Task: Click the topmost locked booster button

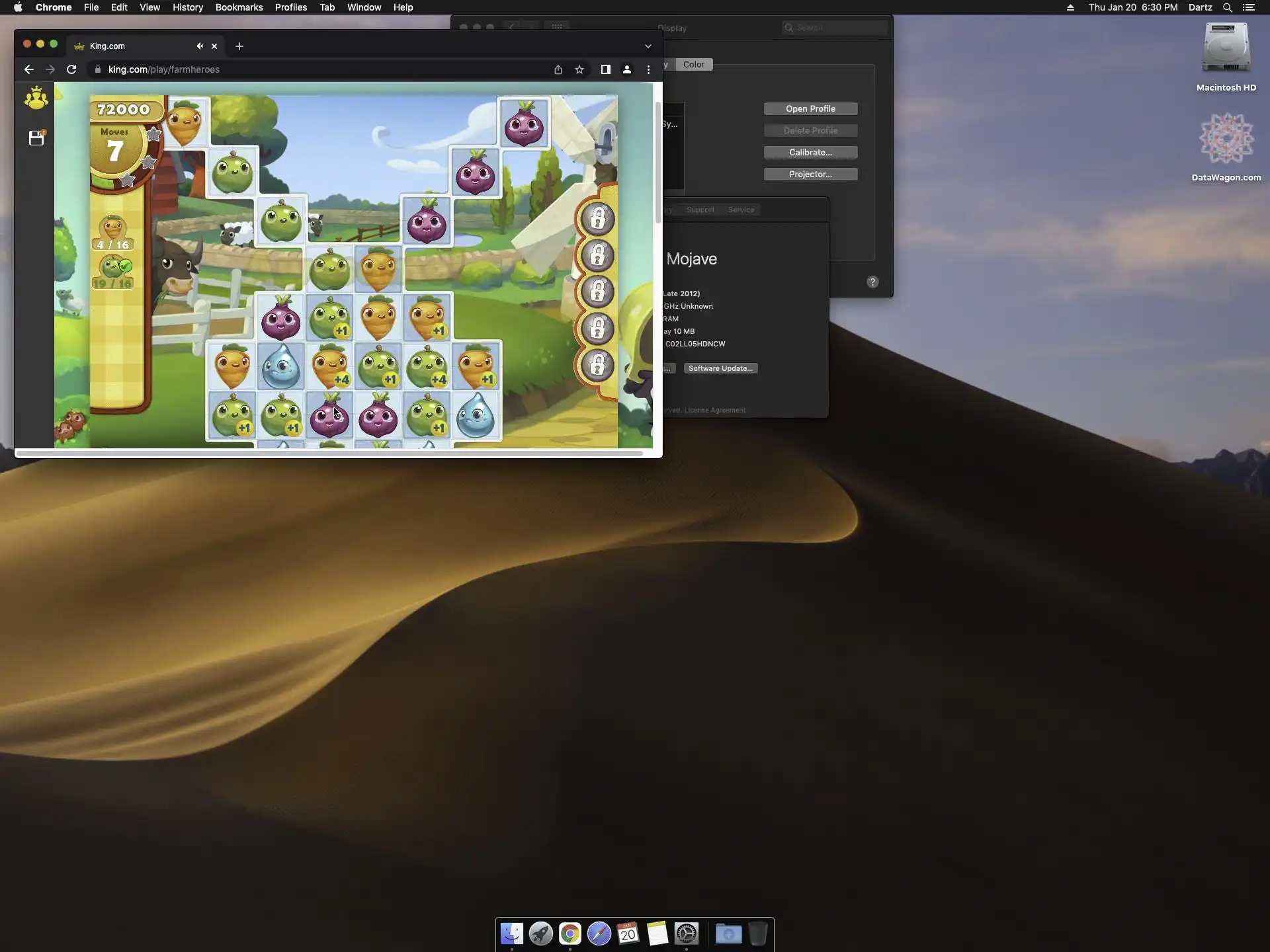Action: [597, 218]
